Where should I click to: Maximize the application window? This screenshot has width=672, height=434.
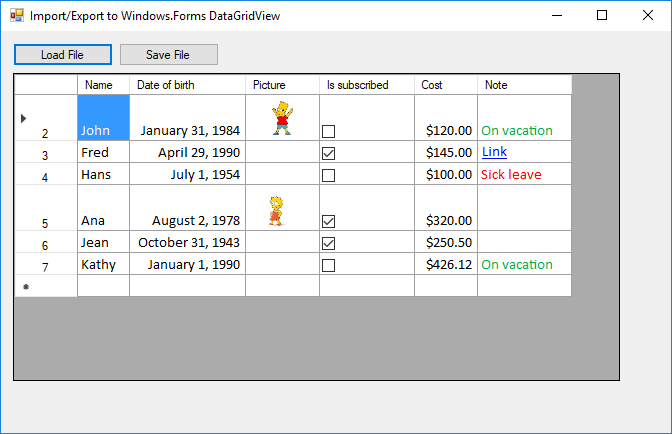coord(602,15)
